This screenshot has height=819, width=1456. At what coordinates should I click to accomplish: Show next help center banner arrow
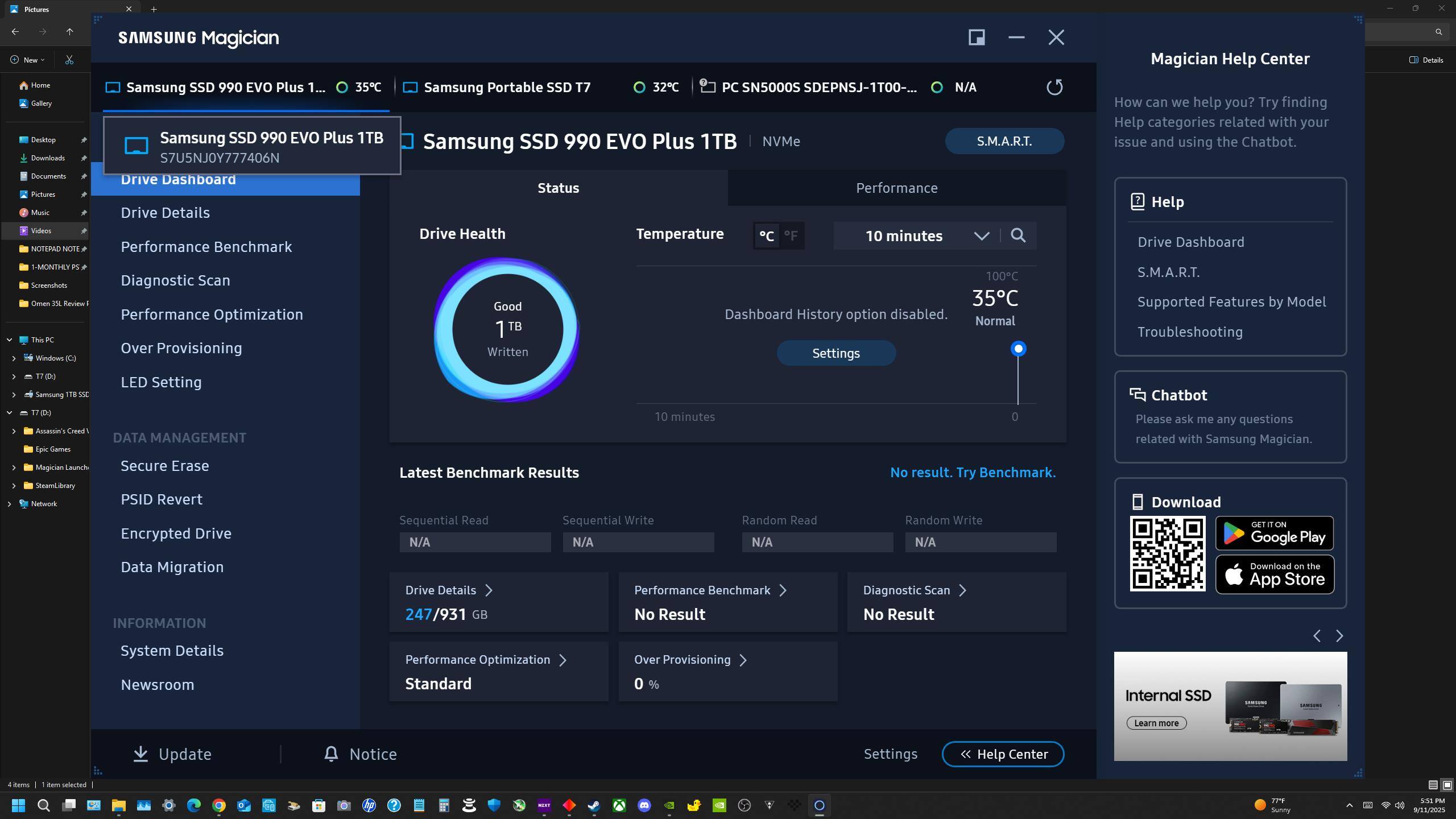click(1339, 636)
